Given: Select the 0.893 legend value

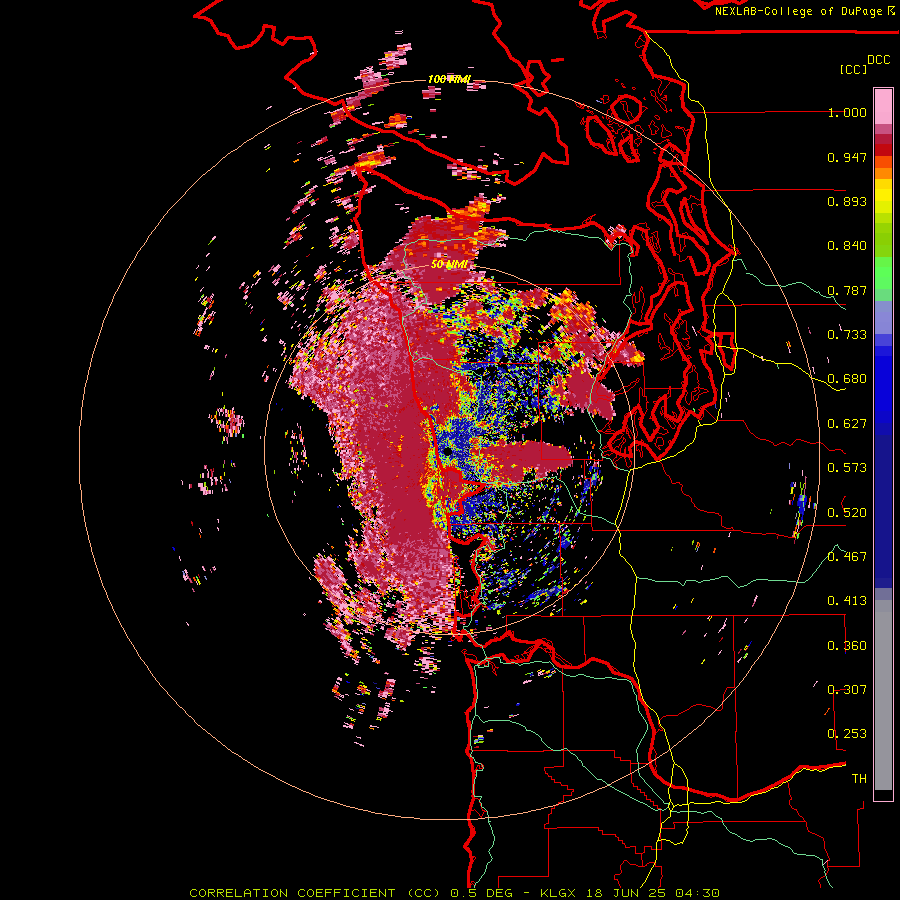Looking at the screenshot, I should click(x=847, y=201).
